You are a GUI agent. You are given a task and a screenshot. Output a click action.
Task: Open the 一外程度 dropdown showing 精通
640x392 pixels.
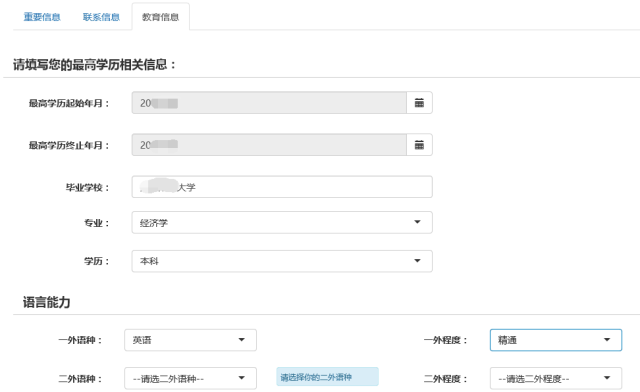[x=556, y=340]
